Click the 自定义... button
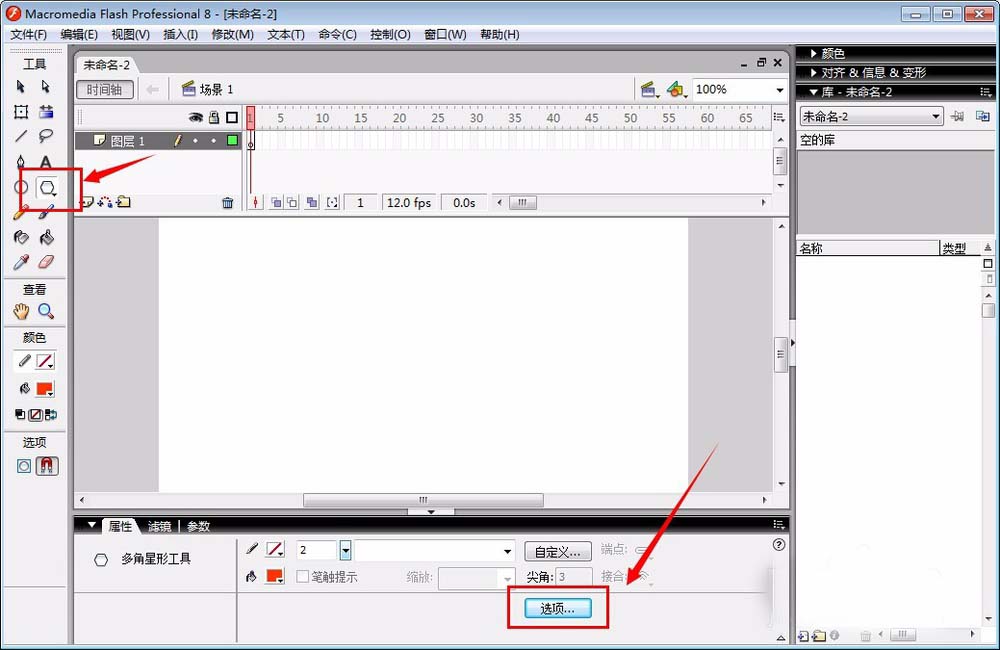Viewport: 1000px width, 650px height. pyautogui.click(x=558, y=552)
